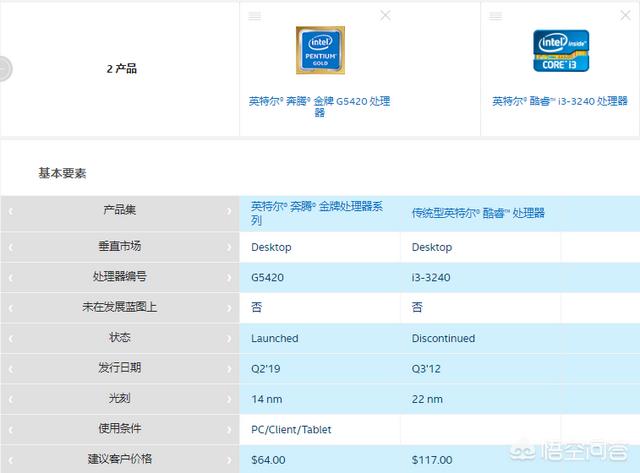
Task: Click left arrow on 建议客户价格 row
Action: pos(11,460)
